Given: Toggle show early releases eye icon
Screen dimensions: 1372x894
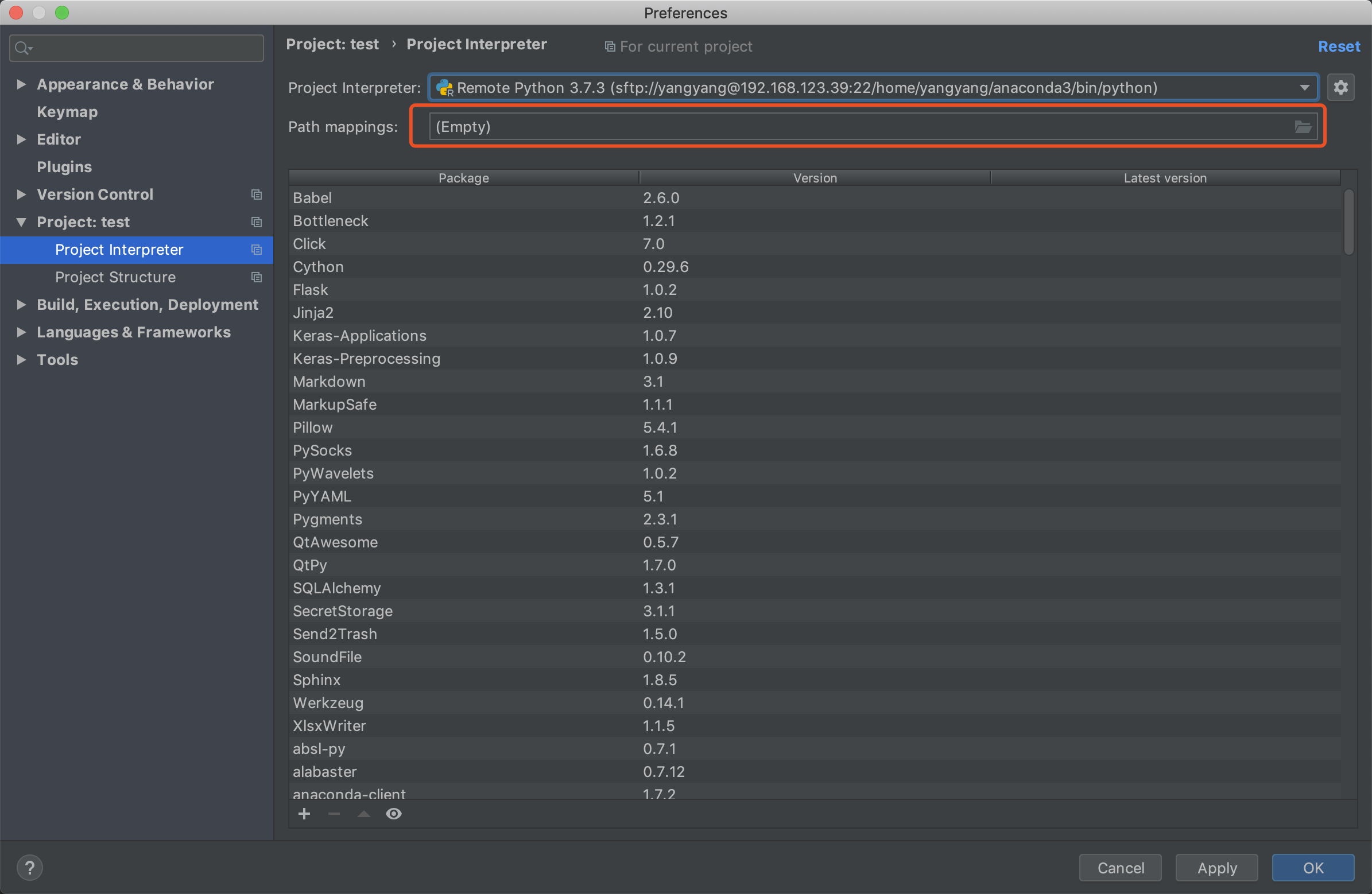Looking at the screenshot, I should pos(394,813).
